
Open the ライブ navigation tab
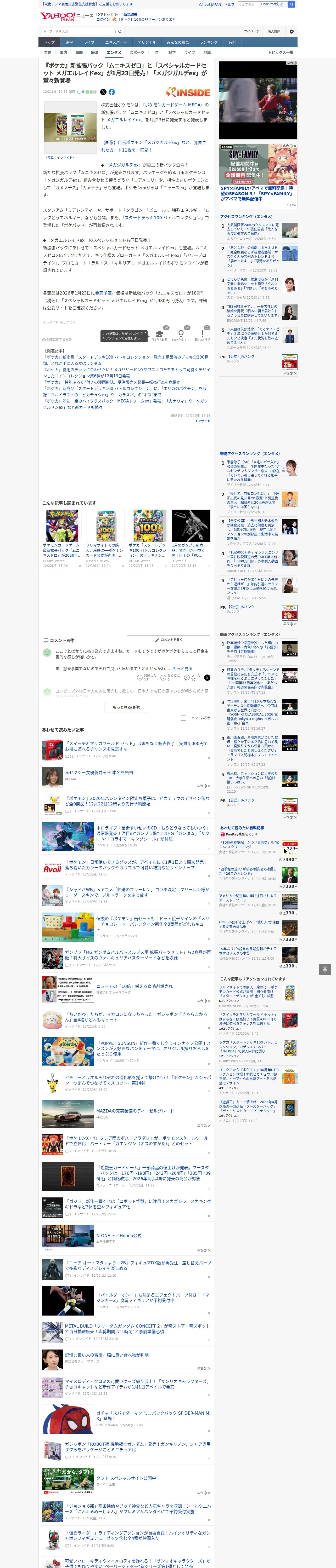coord(89,43)
